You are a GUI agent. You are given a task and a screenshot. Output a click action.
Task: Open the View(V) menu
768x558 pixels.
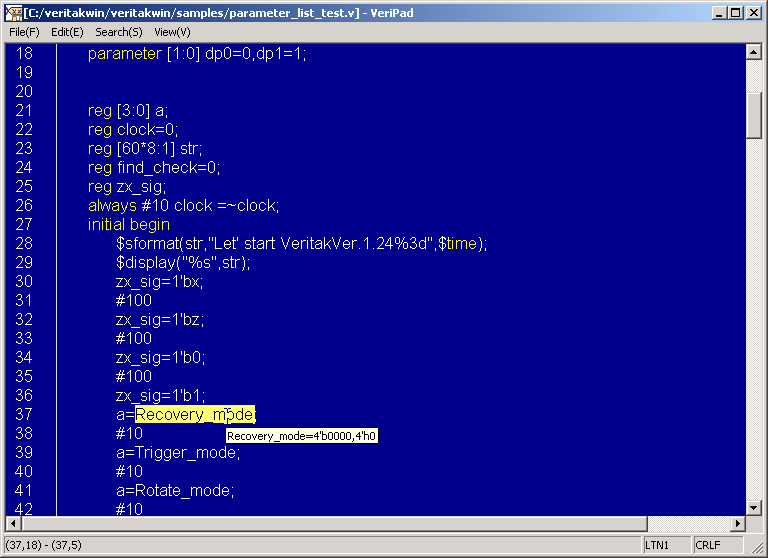pyautogui.click(x=172, y=32)
